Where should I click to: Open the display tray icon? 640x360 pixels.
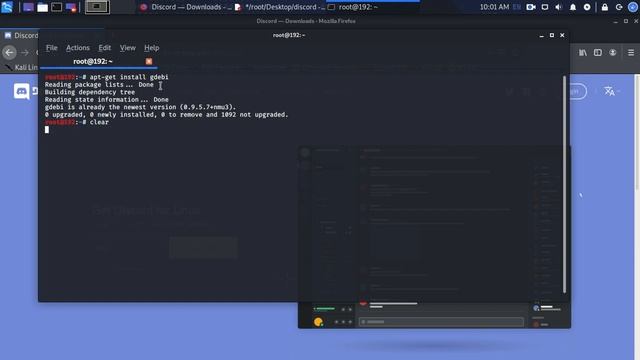(x=545, y=7)
